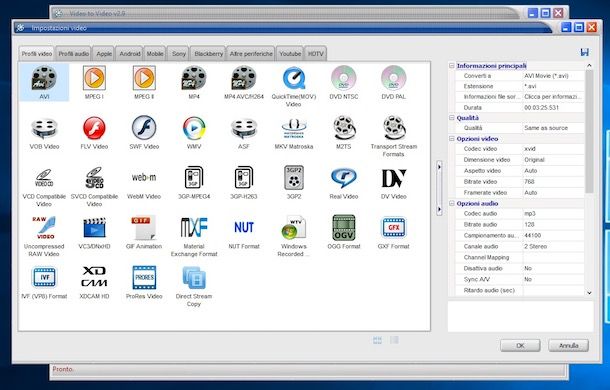This screenshot has width=610, height=390.
Task: Pick the 3GP2 profile icon
Action: click(294, 177)
